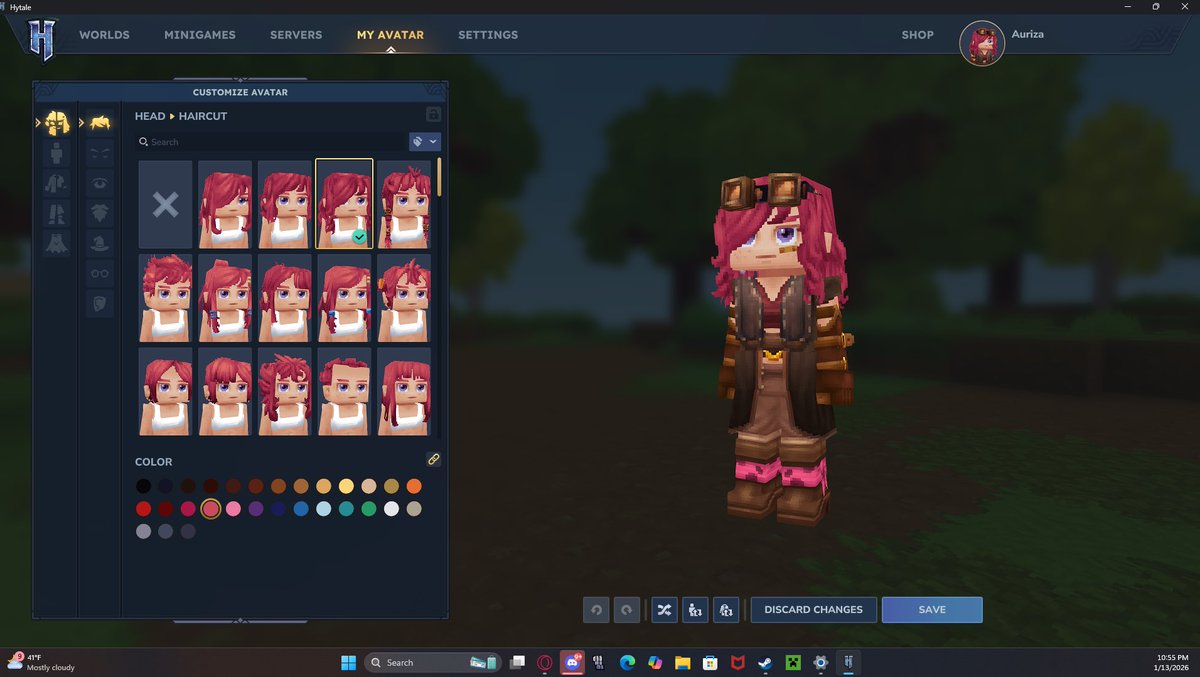This screenshot has width=1200, height=677.
Task: Switch to the My Avatar tab
Action: (x=390, y=35)
